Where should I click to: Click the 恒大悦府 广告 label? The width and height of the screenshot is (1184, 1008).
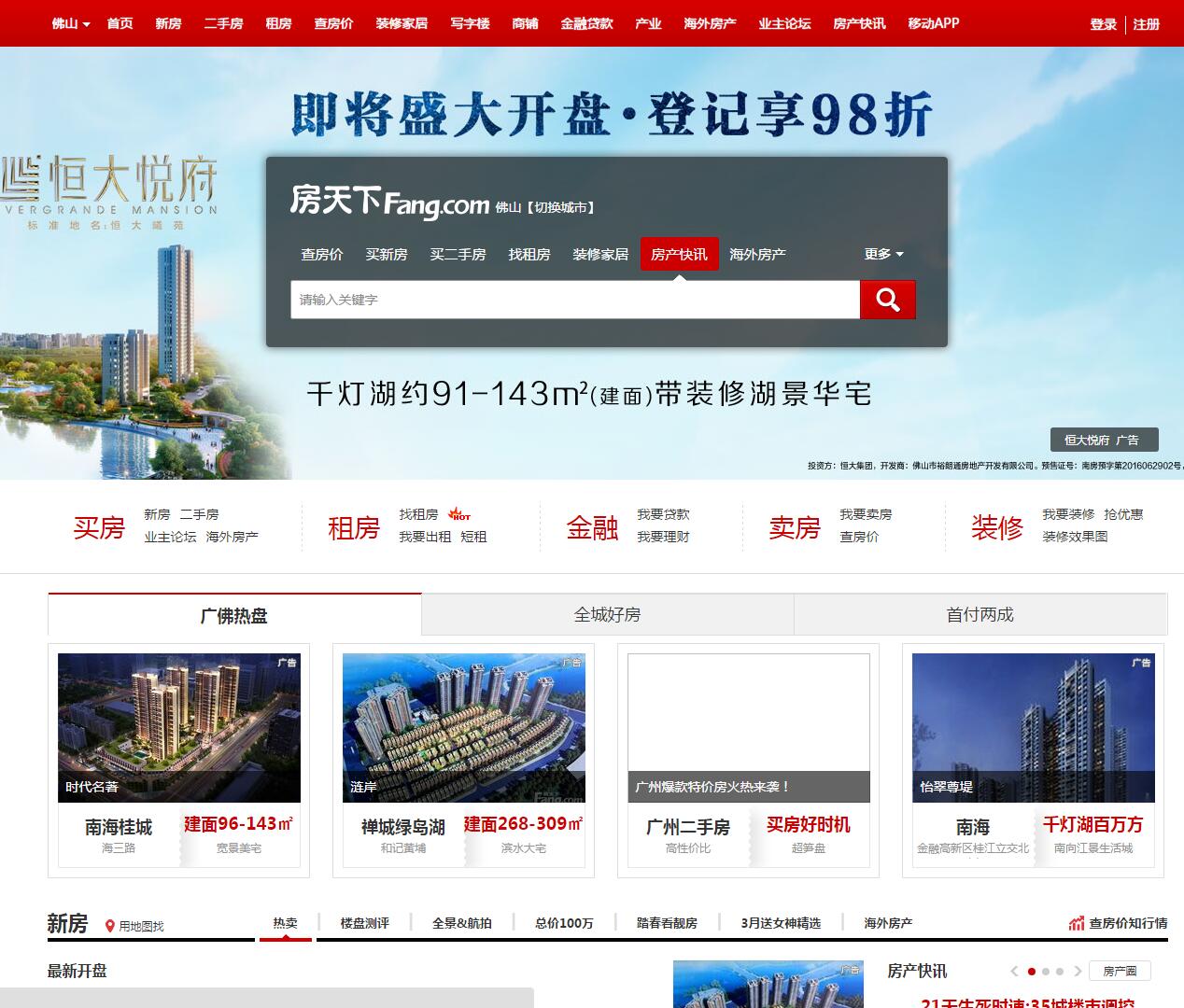[1104, 440]
